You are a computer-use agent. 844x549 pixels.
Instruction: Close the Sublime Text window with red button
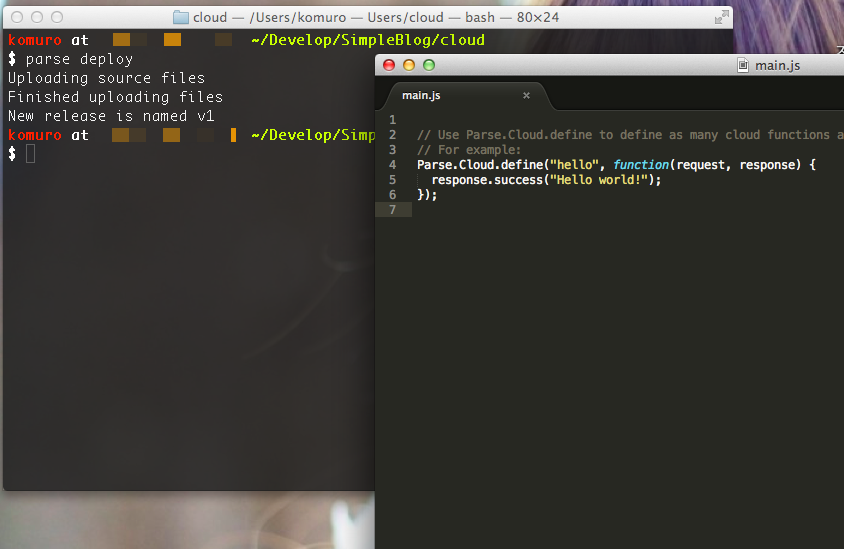390,65
